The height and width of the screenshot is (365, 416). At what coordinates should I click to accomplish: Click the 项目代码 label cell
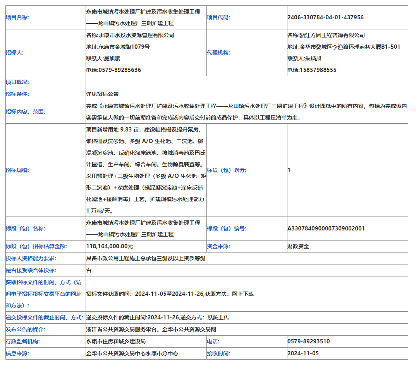tap(218, 17)
